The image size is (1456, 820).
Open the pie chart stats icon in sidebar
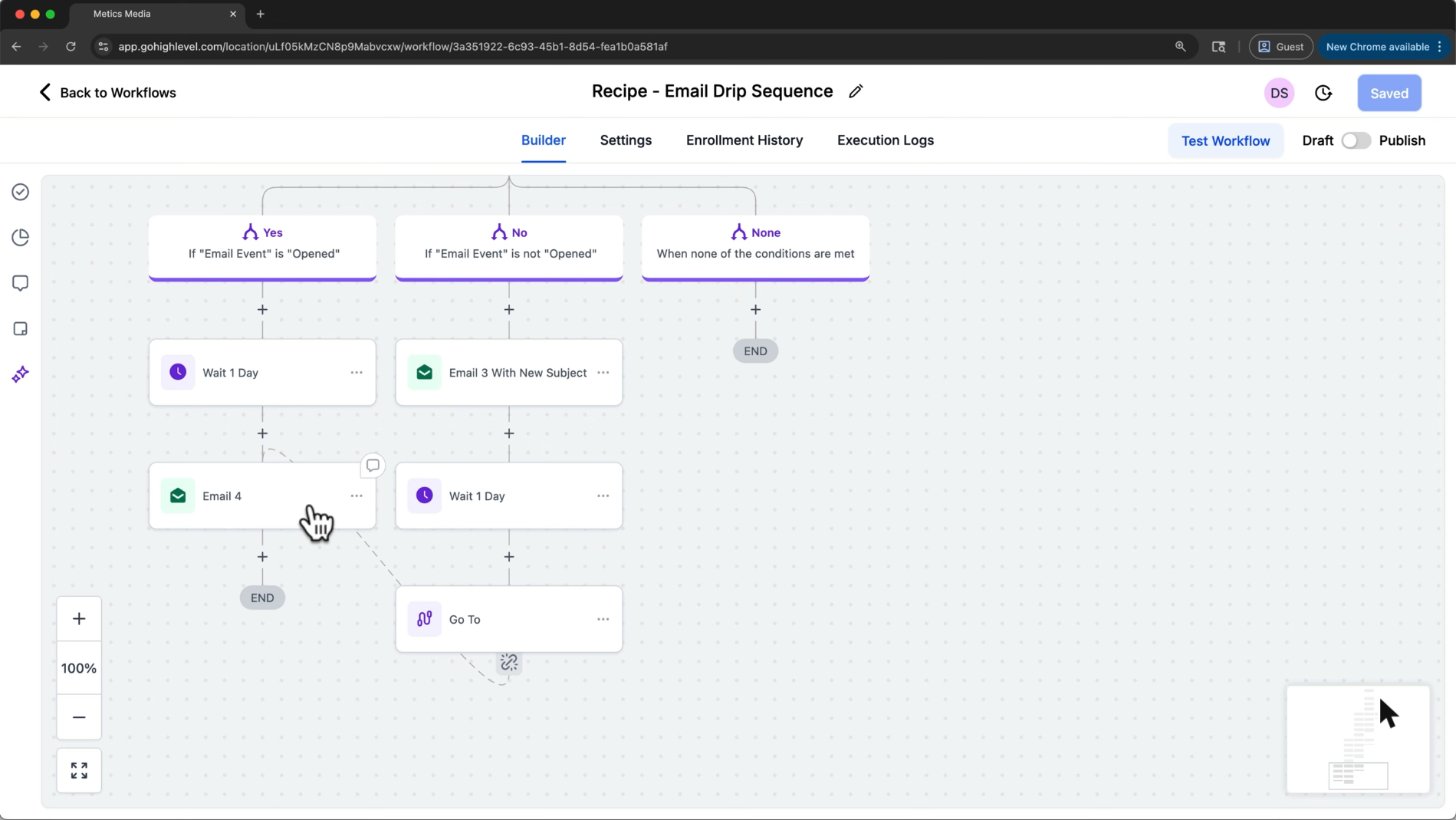click(20, 237)
